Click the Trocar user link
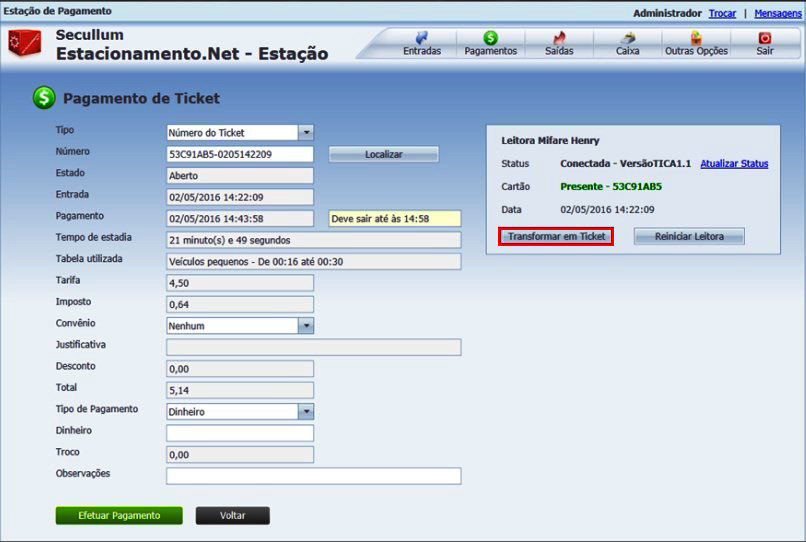Image resolution: width=806 pixels, height=542 pixels. 722,13
